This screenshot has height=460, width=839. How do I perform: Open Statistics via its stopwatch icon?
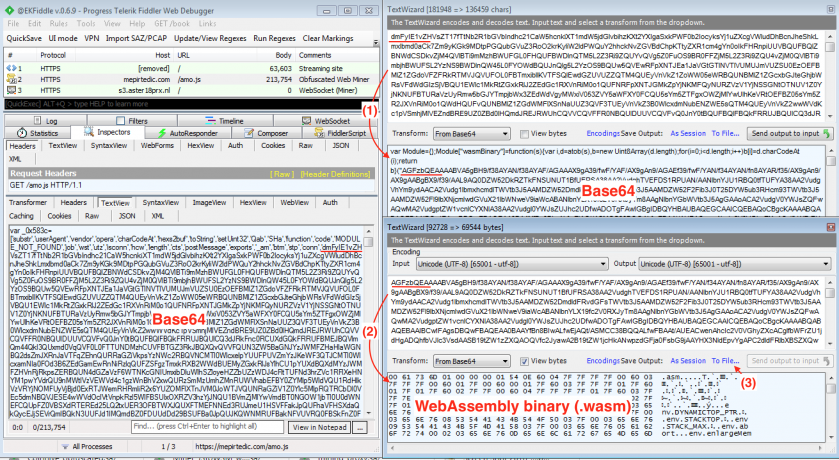tap(22, 133)
